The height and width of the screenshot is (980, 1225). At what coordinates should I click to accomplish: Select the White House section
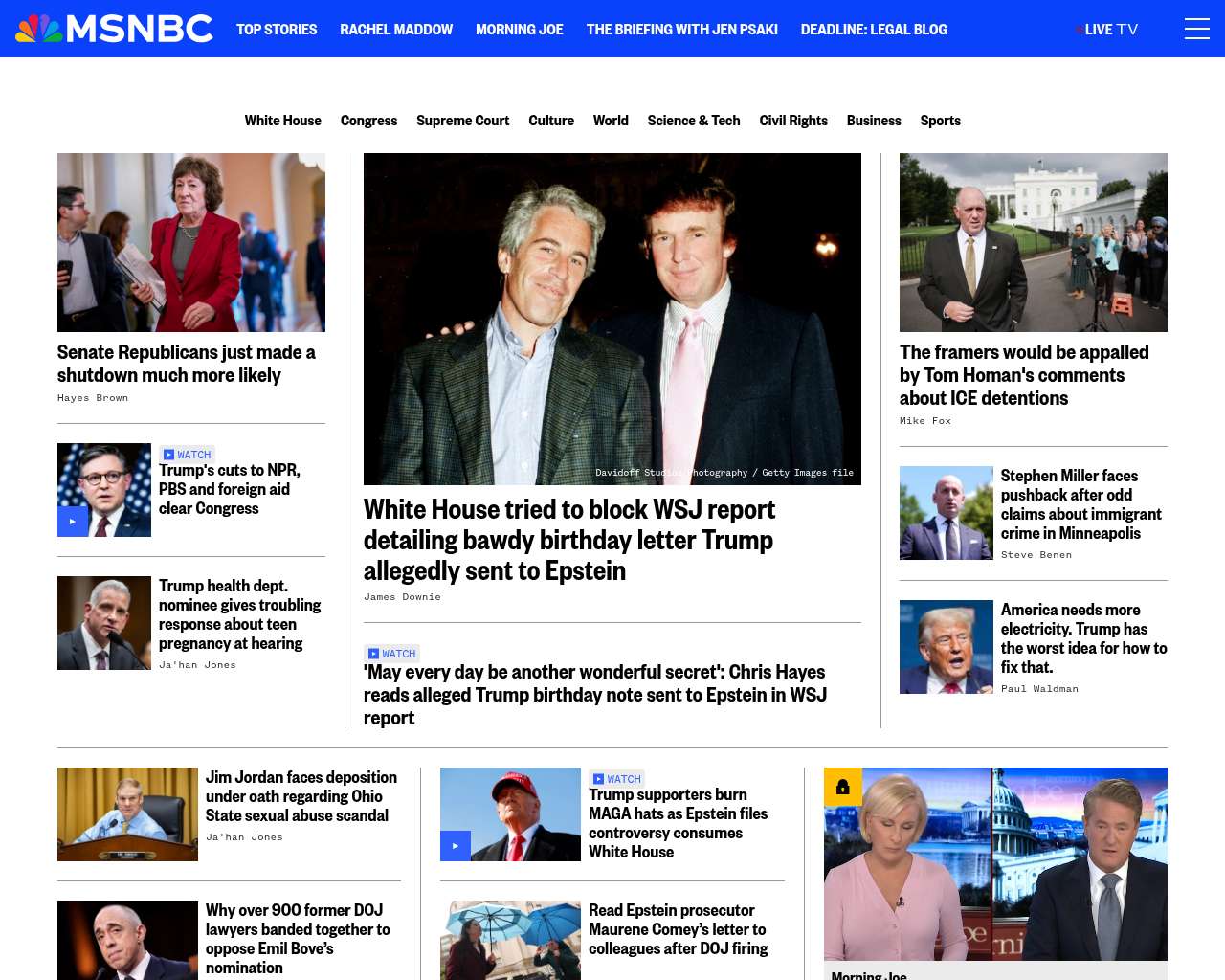283,121
